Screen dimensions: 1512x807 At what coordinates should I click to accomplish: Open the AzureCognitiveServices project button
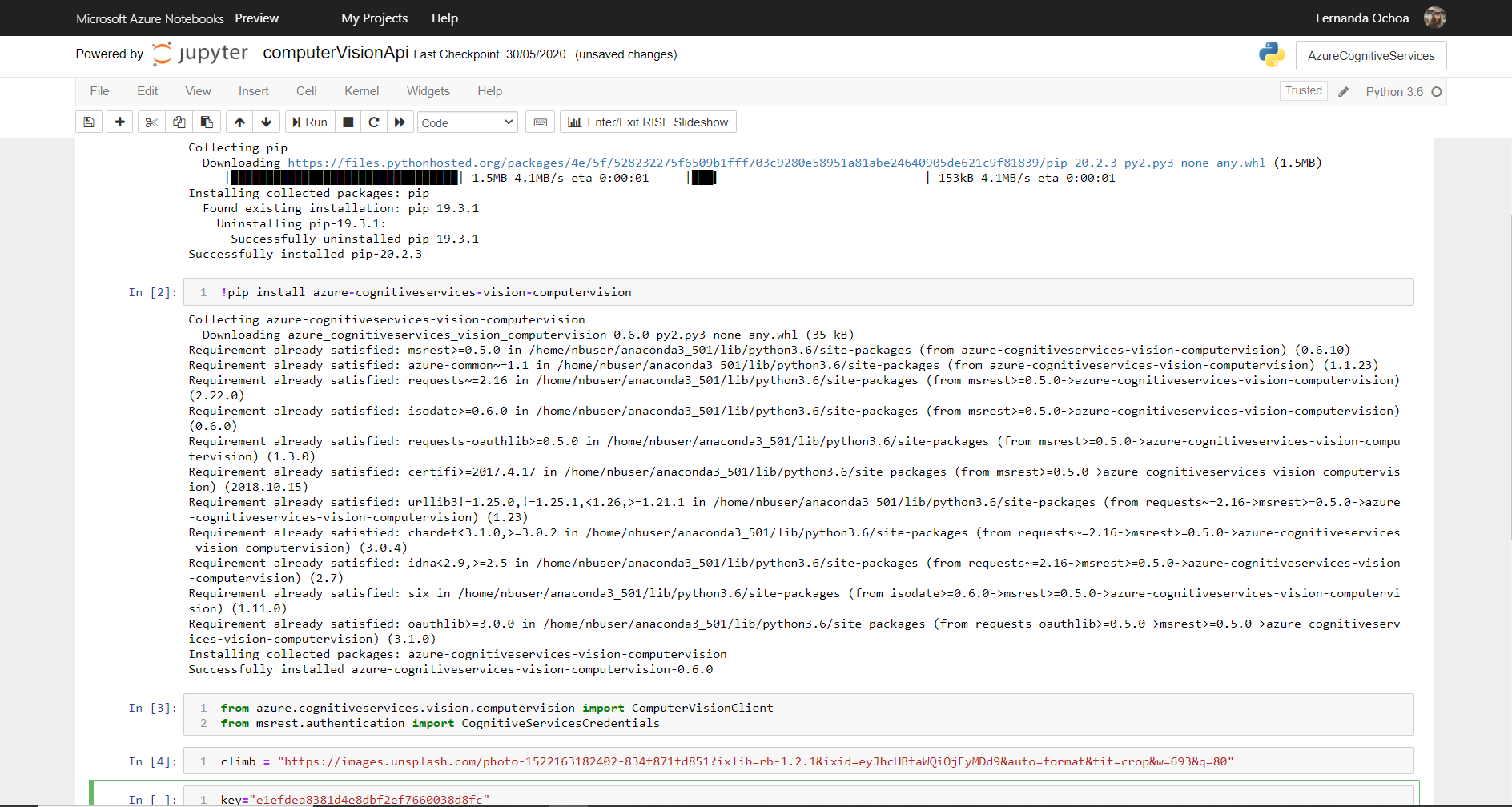click(x=1371, y=55)
